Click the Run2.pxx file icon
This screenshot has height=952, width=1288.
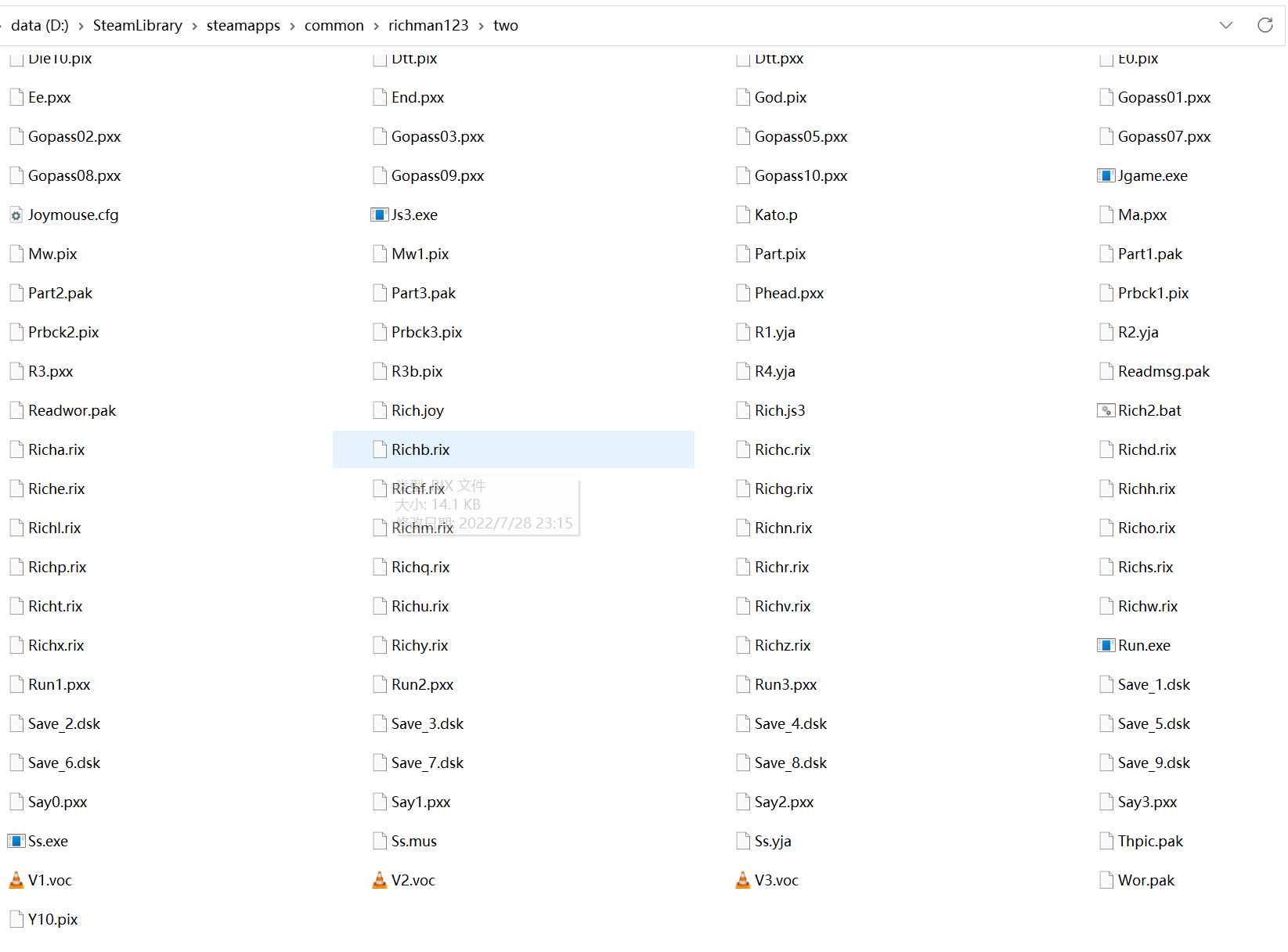coord(380,684)
